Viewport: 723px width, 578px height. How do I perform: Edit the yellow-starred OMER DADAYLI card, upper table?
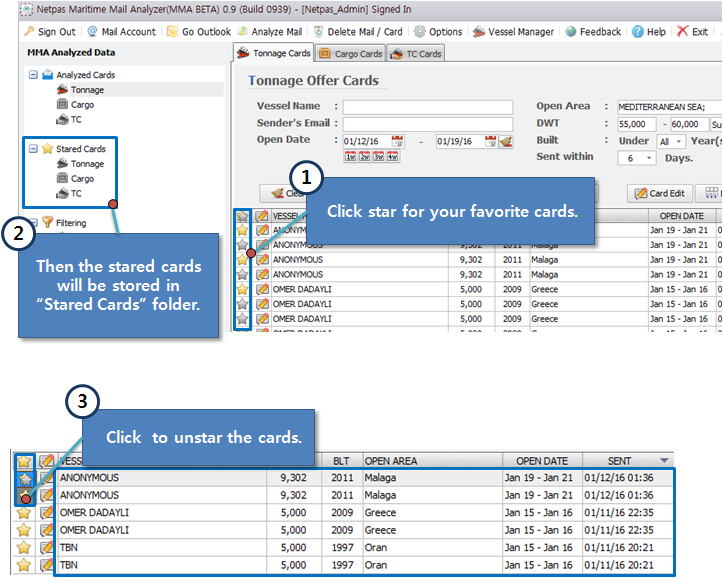(x=262, y=289)
